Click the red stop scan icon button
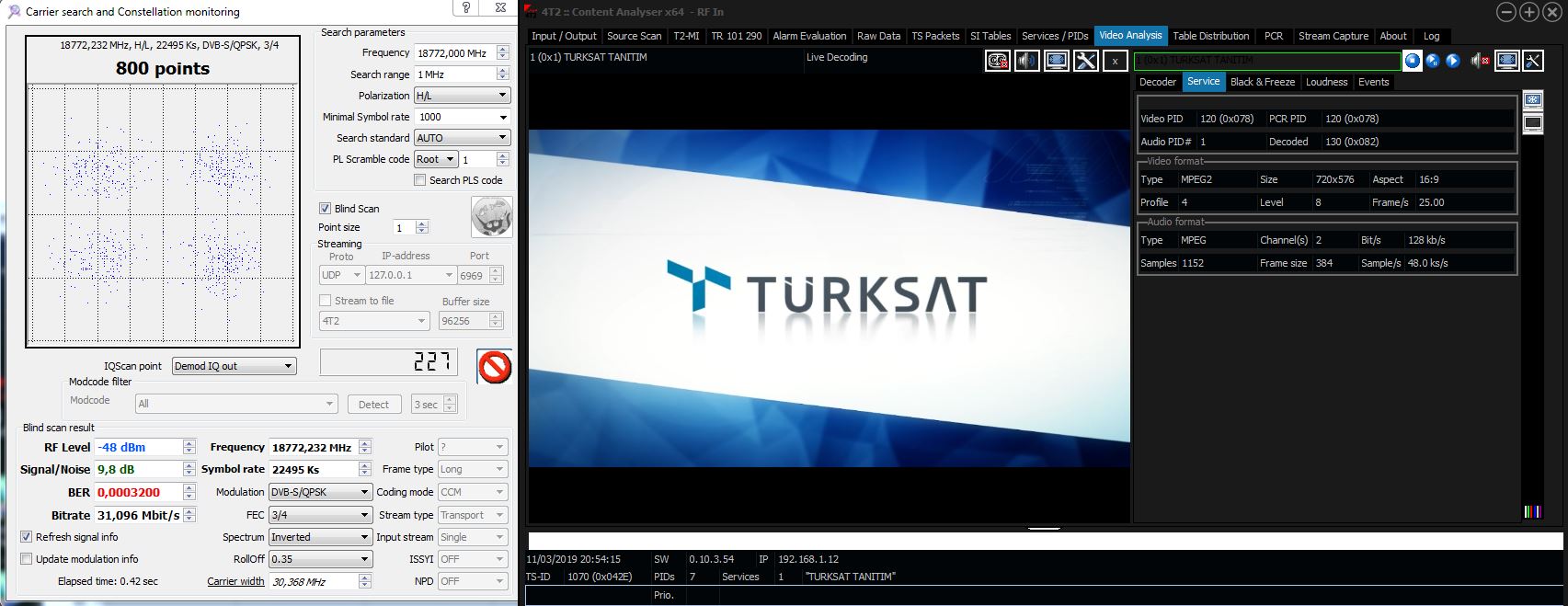 coord(495,367)
